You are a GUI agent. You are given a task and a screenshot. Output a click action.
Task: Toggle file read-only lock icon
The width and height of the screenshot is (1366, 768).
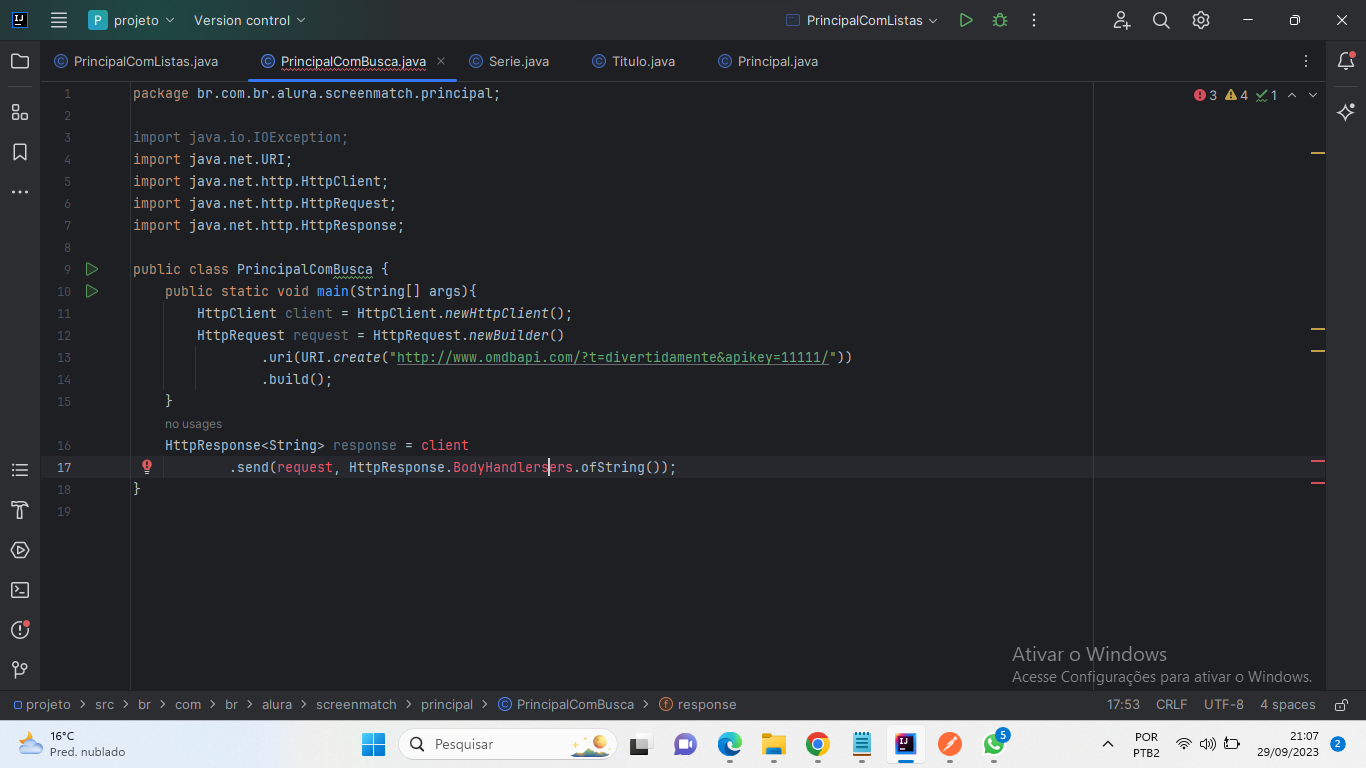pyautogui.click(x=1342, y=704)
